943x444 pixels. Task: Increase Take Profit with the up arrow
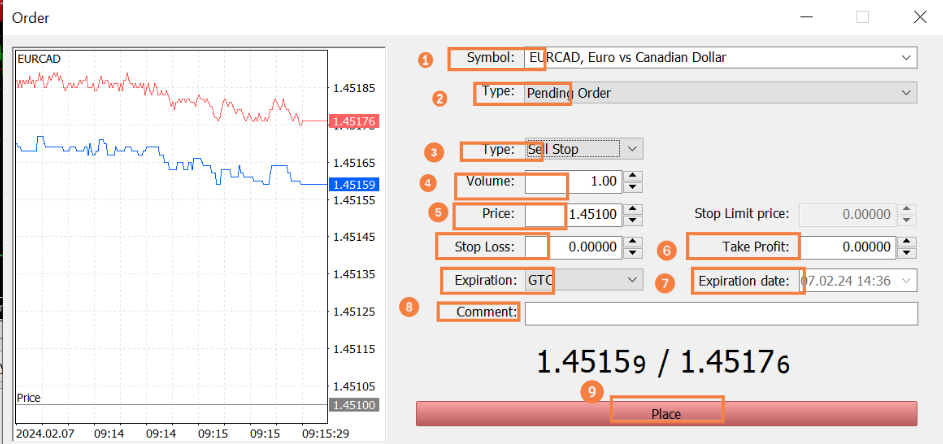tap(906, 241)
